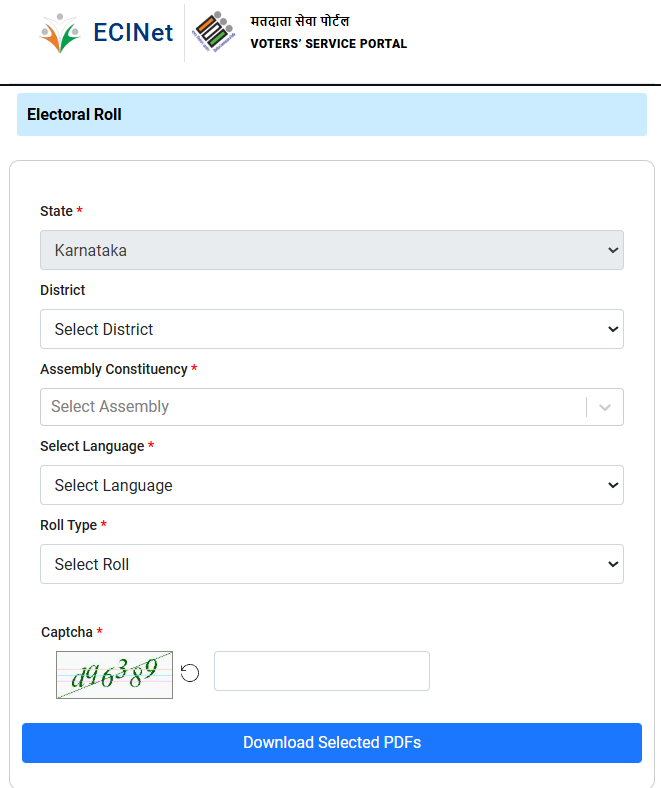661x788 pixels.
Task: Click the Election Commission emblem logo
Action: coord(214,32)
